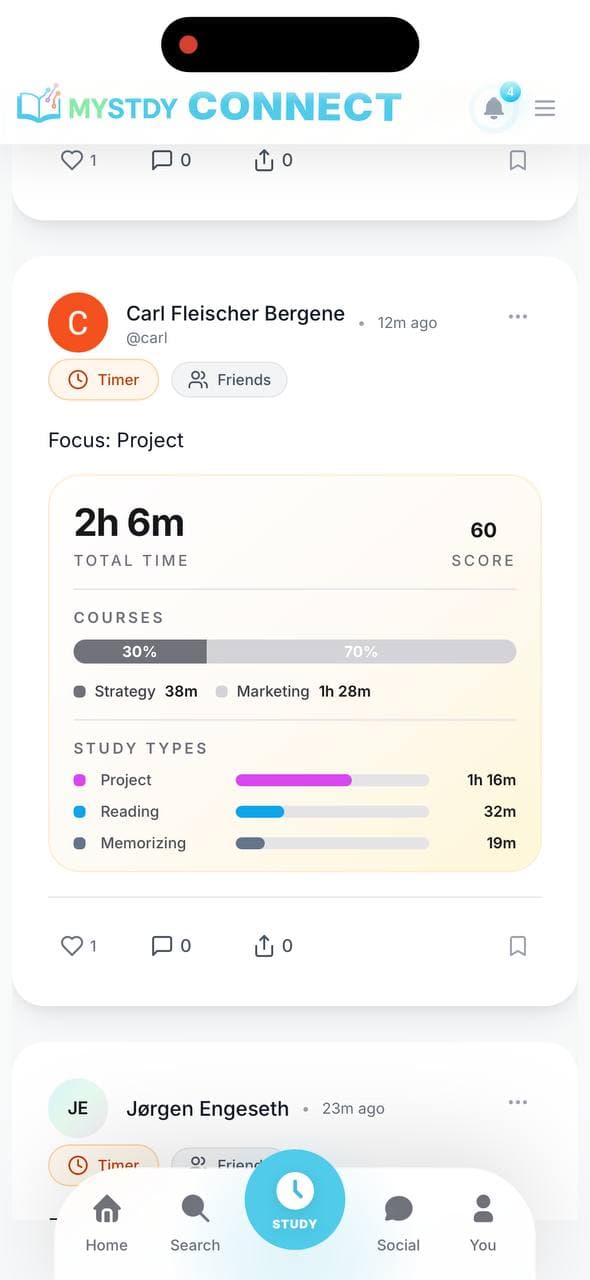Open the Search tab icon
This screenshot has width=590, height=1280.
194,1208
